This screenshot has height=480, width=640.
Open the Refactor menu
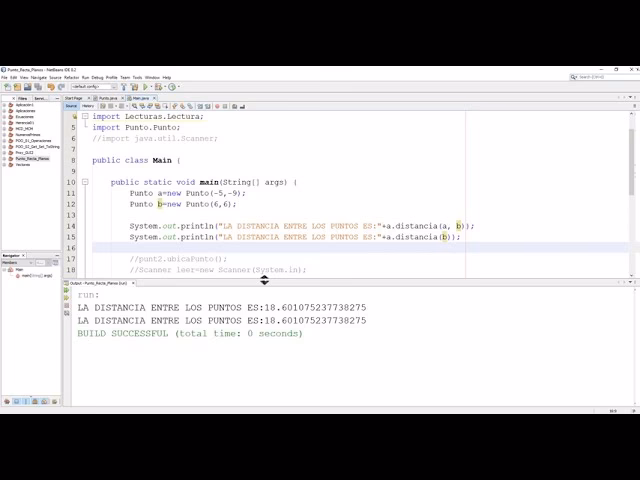71,77
